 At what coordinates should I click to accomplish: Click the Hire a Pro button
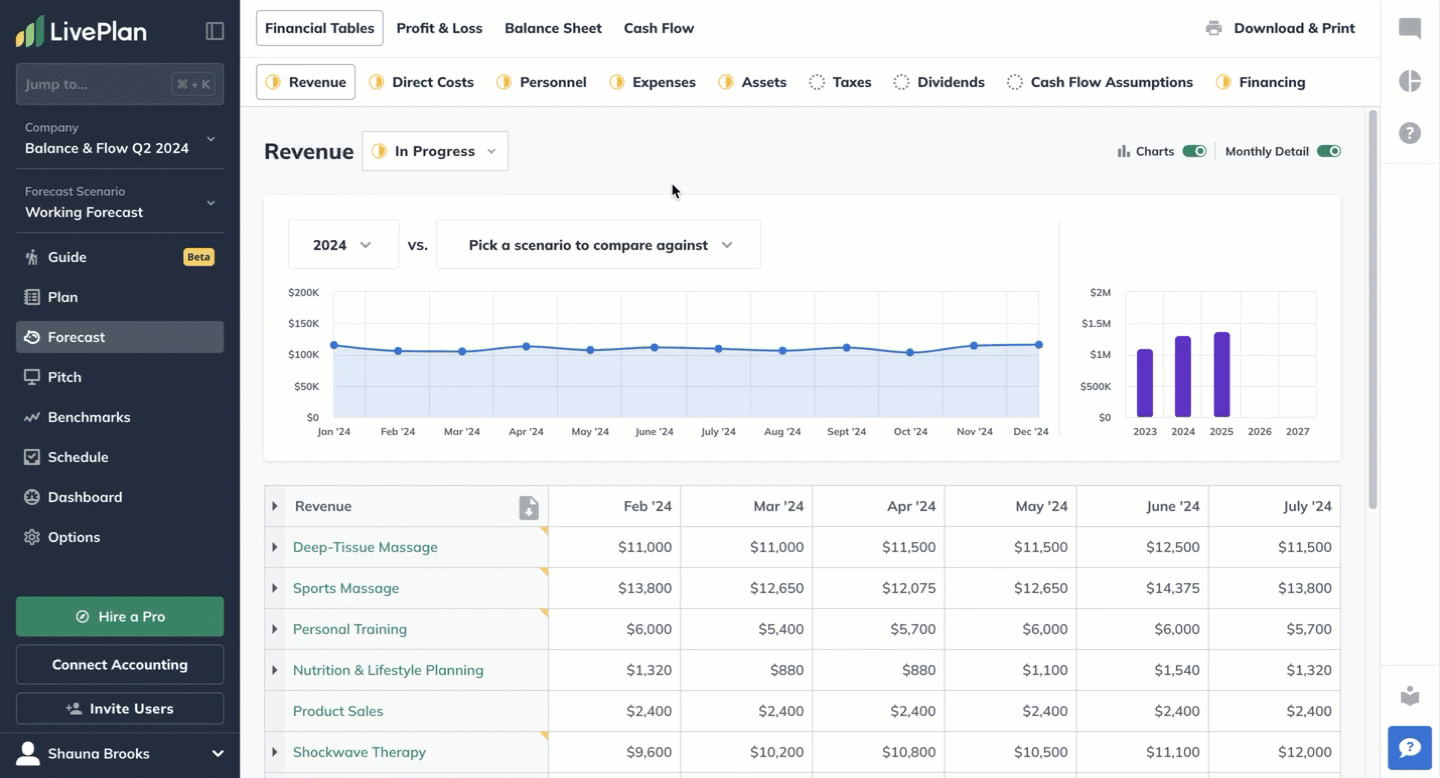click(x=120, y=617)
